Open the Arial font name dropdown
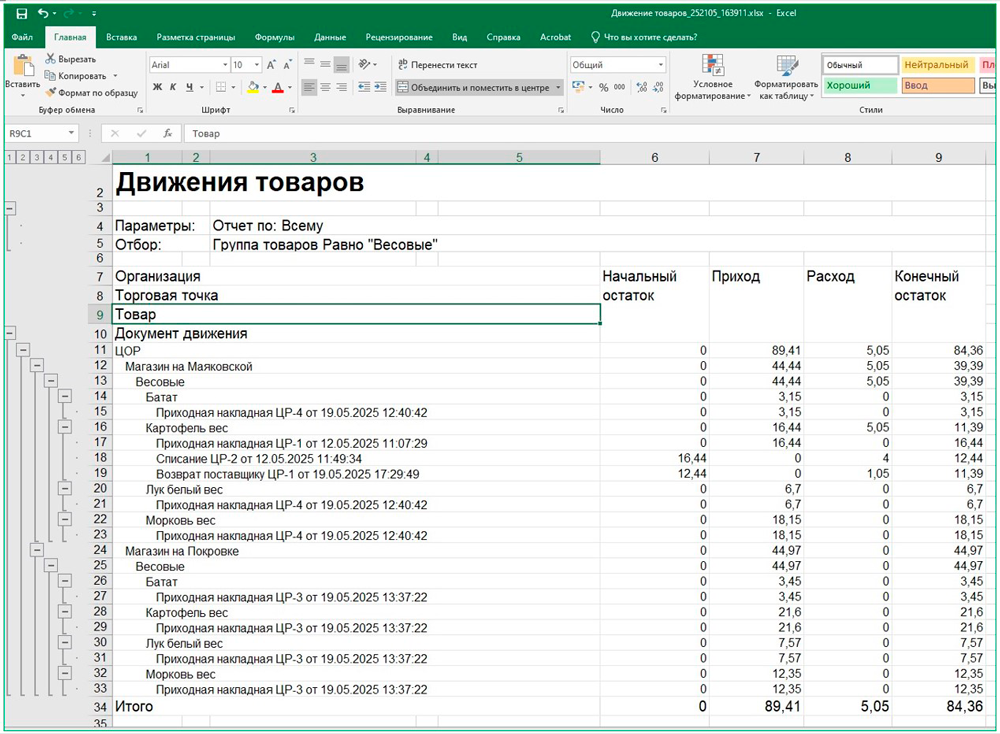The image size is (1000, 734). pyautogui.click(x=224, y=65)
